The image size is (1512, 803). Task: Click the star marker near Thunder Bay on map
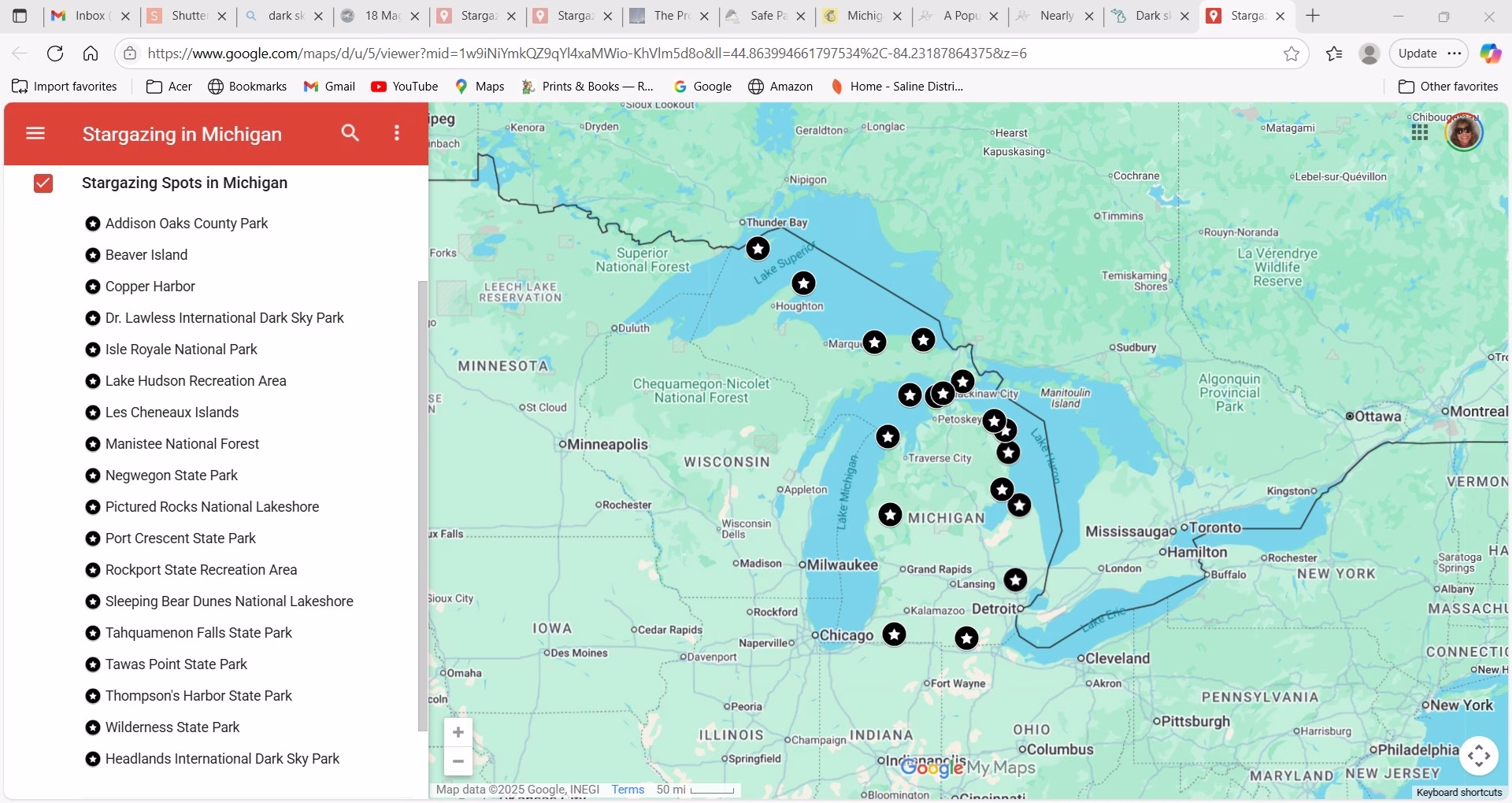(x=758, y=249)
